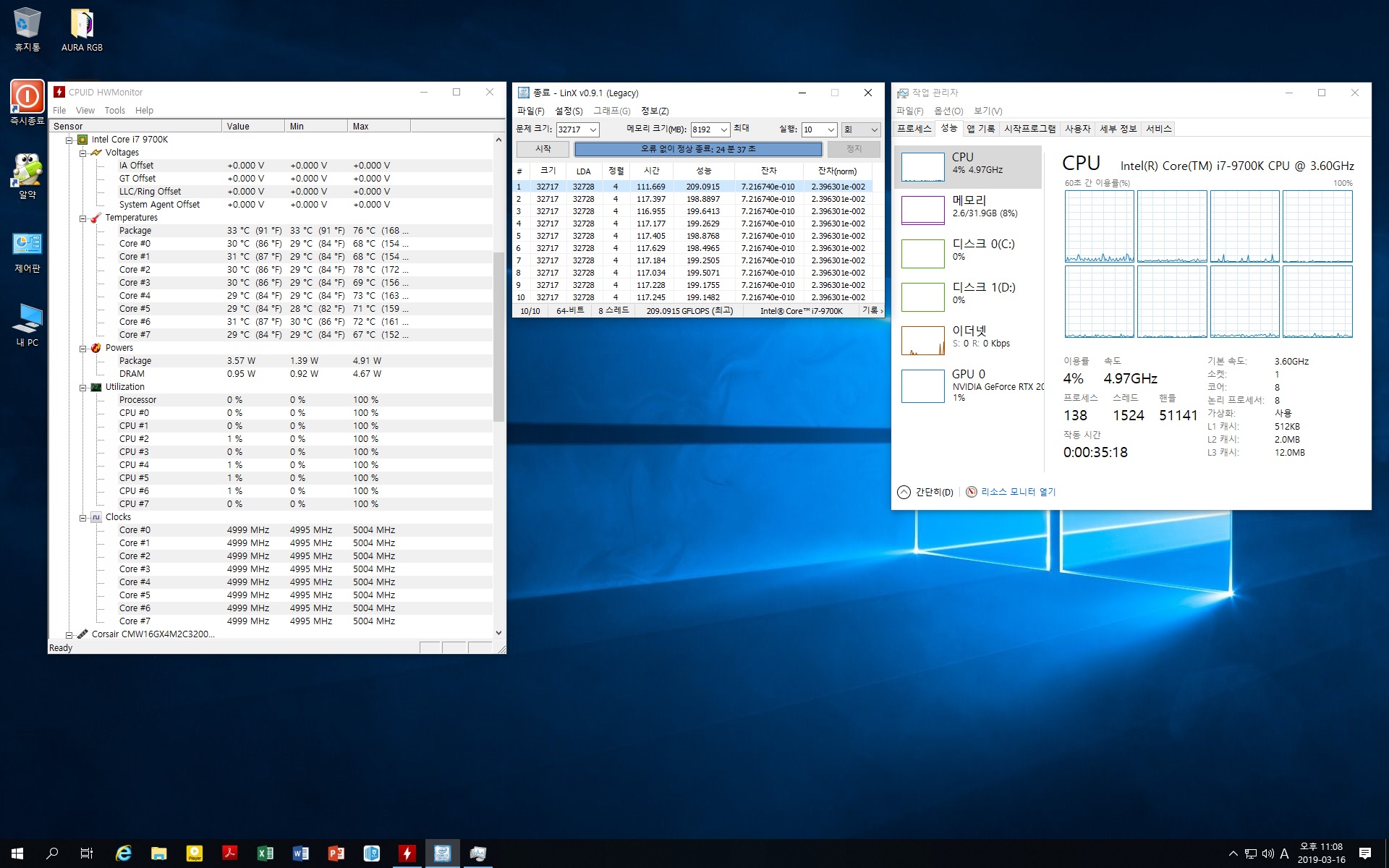This screenshot has height=868, width=1389.
Task: Open the memory size dropdown in LinX
Action: pyautogui.click(x=723, y=129)
